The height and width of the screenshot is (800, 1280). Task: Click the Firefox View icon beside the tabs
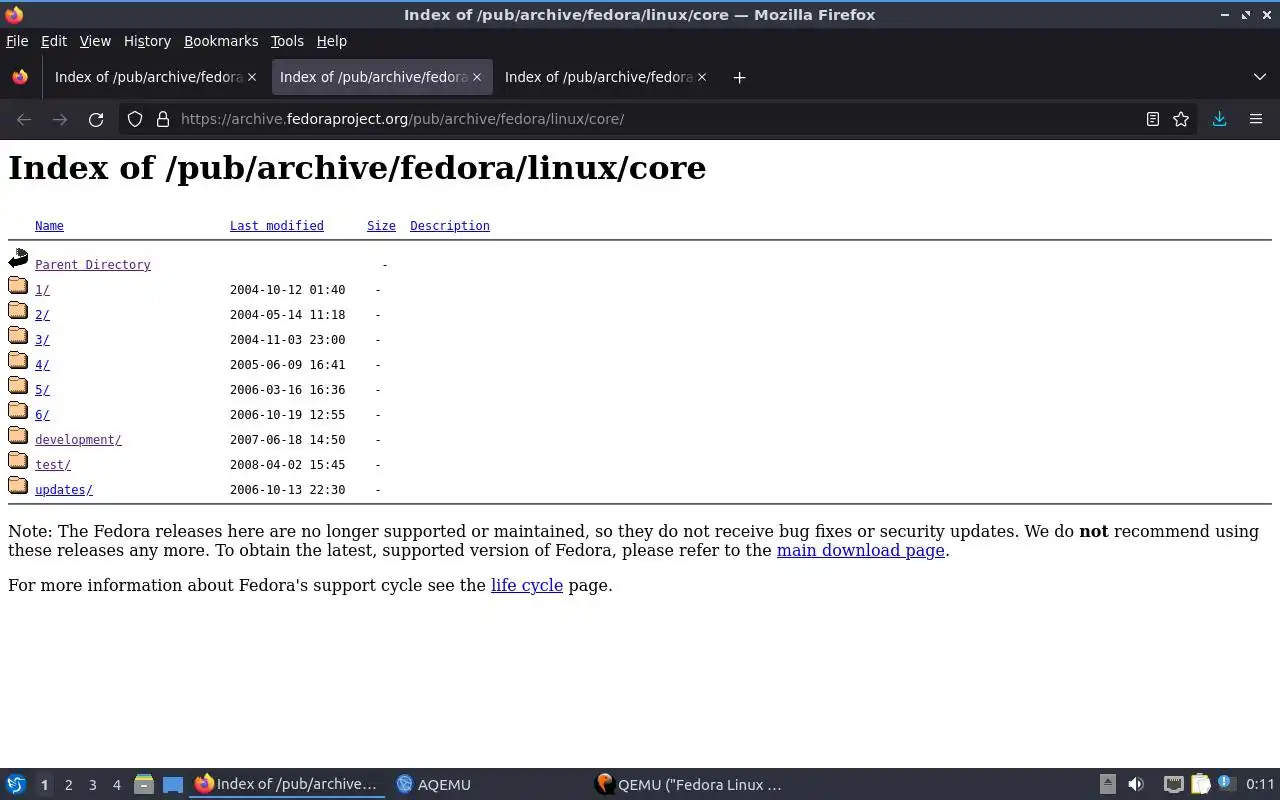[x=20, y=77]
